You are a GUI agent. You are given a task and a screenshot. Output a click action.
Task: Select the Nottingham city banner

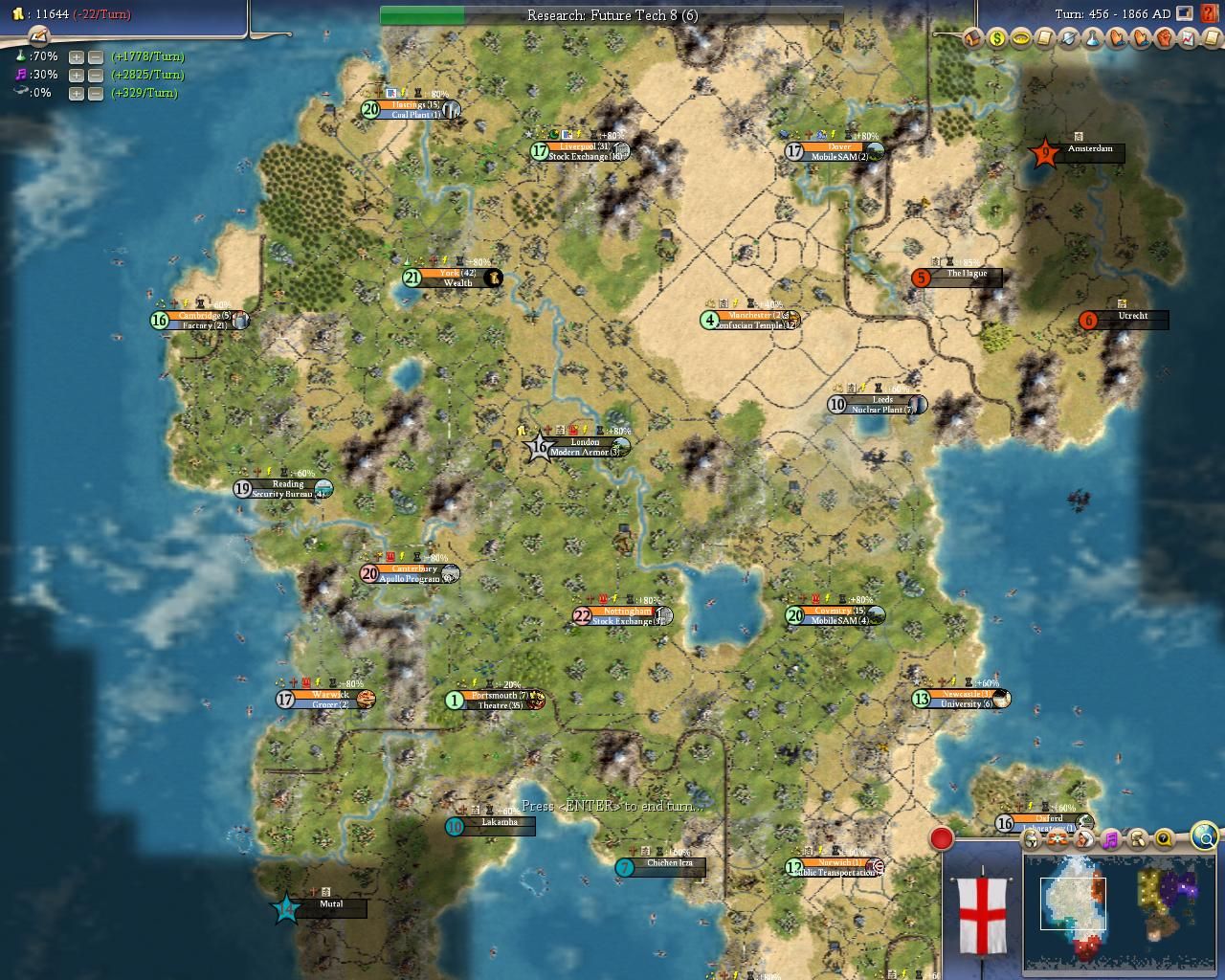622,615
